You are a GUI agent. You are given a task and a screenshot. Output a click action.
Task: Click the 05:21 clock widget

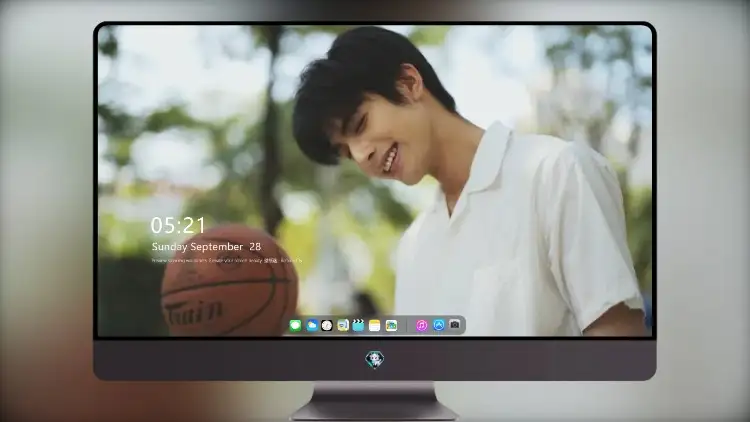click(x=178, y=225)
